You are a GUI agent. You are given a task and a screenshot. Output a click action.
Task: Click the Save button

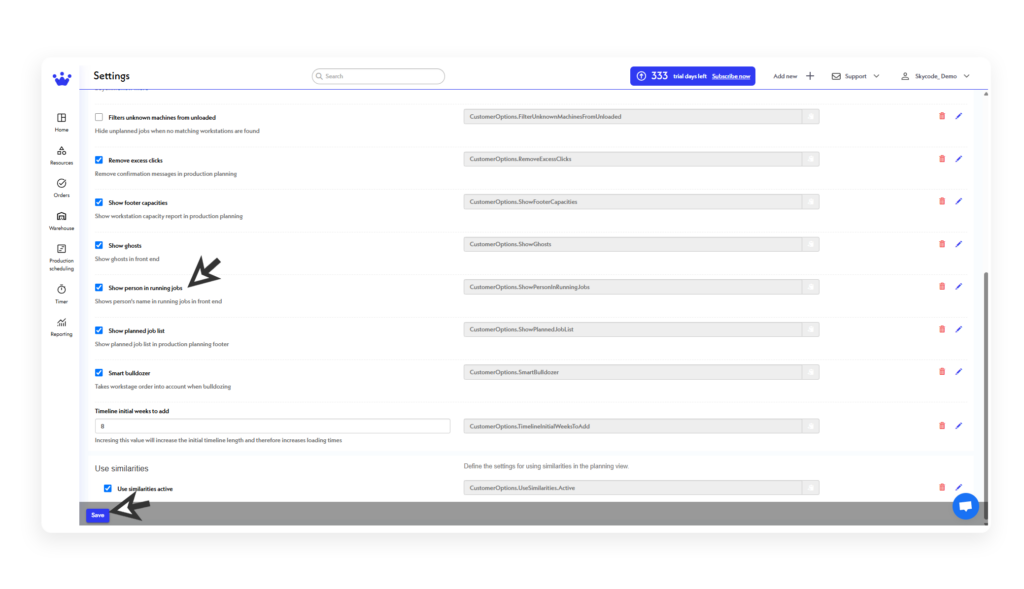(97, 515)
